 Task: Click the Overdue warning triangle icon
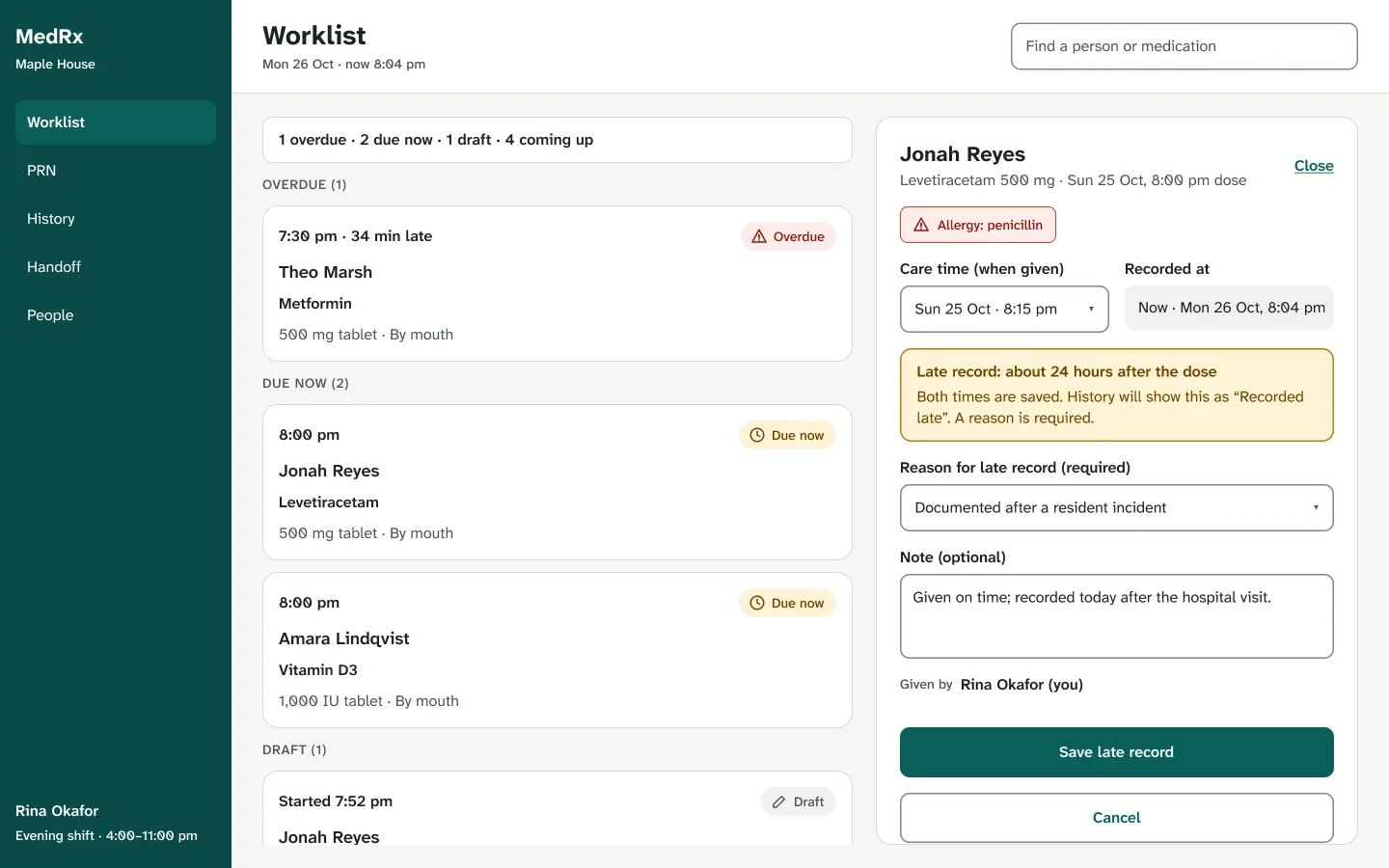[x=759, y=236]
